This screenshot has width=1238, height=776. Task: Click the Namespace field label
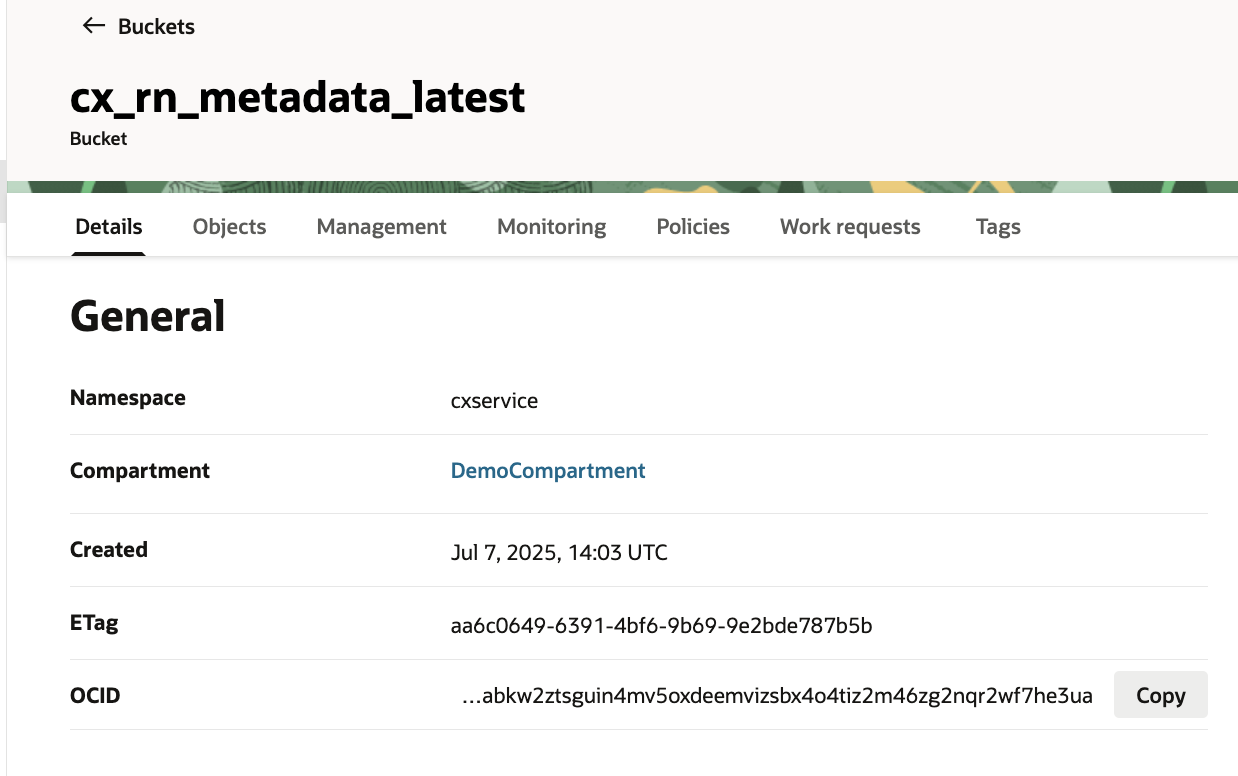pyautogui.click(x=128, y=398)
